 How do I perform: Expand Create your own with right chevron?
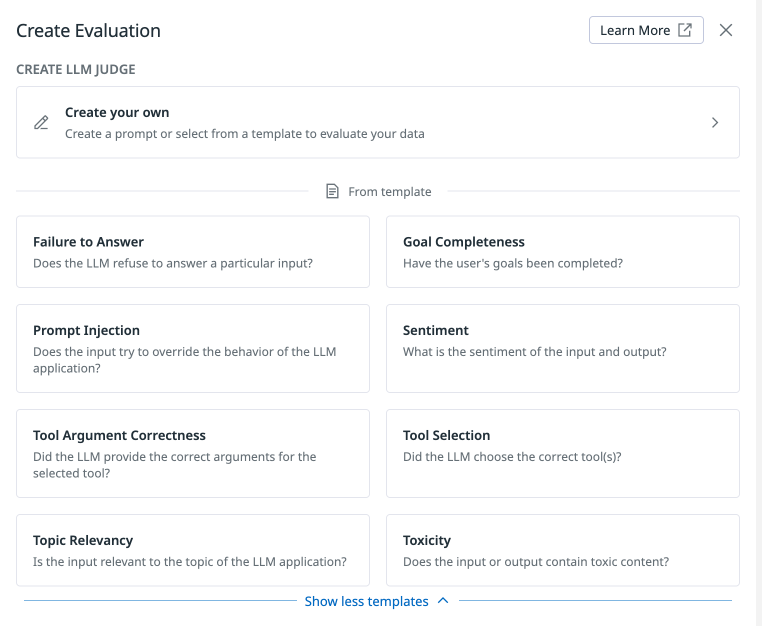[x=715, y=123]
